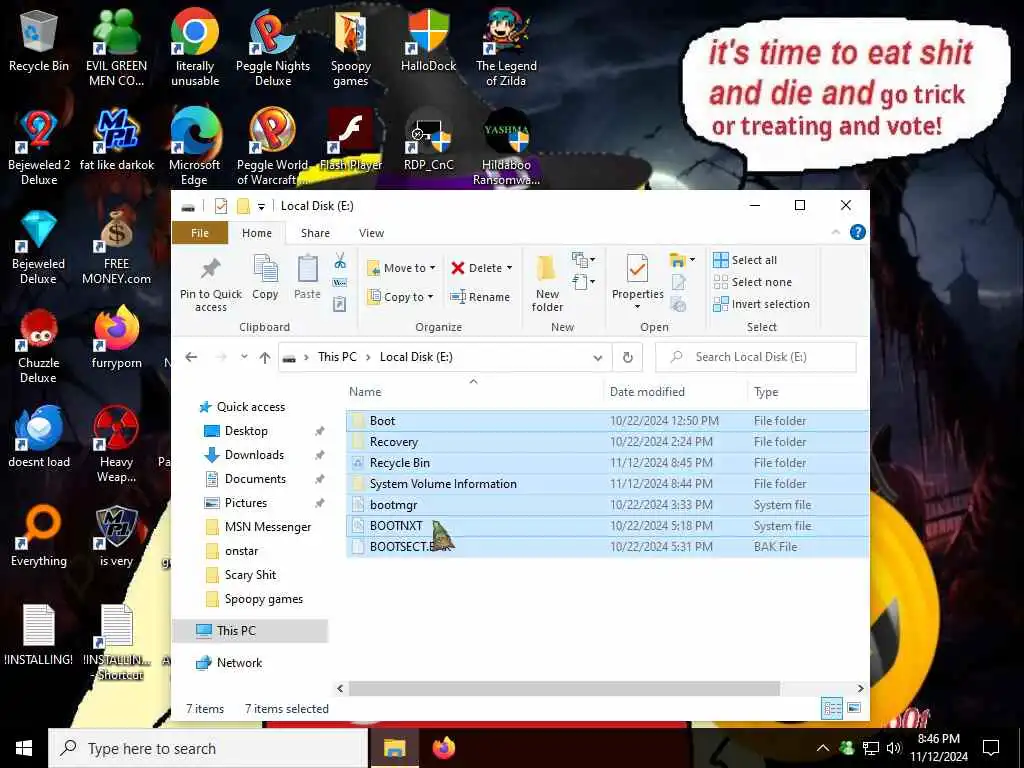
Task: Click This PC in the address breadcrumb
Action: (337, 357)
